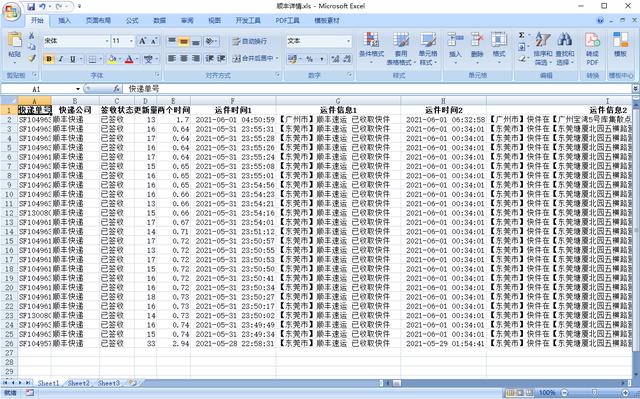Image resolution: width=640 pixels, height=399 pixels.
Task: Switch to the Insert ribbon tab
Action: pos(64,20)
